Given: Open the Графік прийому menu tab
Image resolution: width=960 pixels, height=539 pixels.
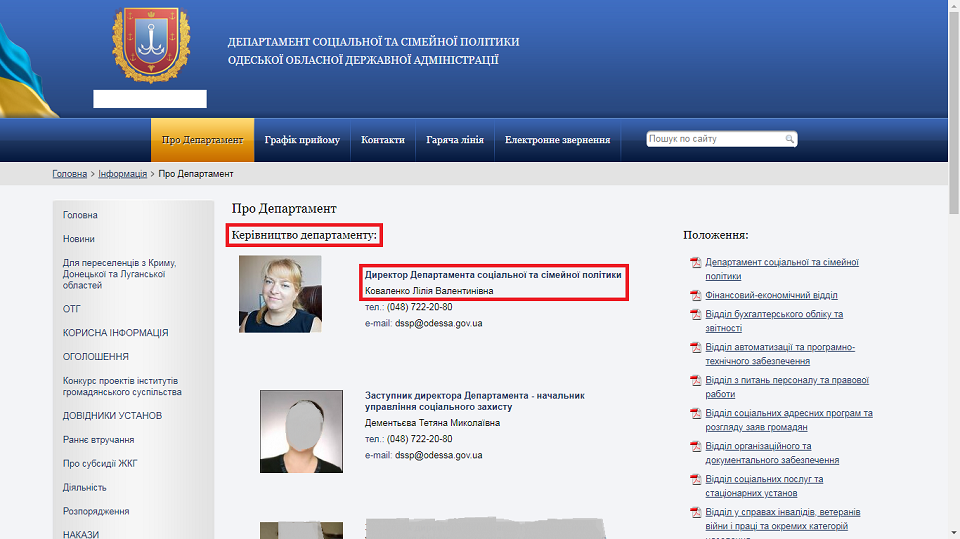Looking at the screenshot, I should click(x=302, y=140).
